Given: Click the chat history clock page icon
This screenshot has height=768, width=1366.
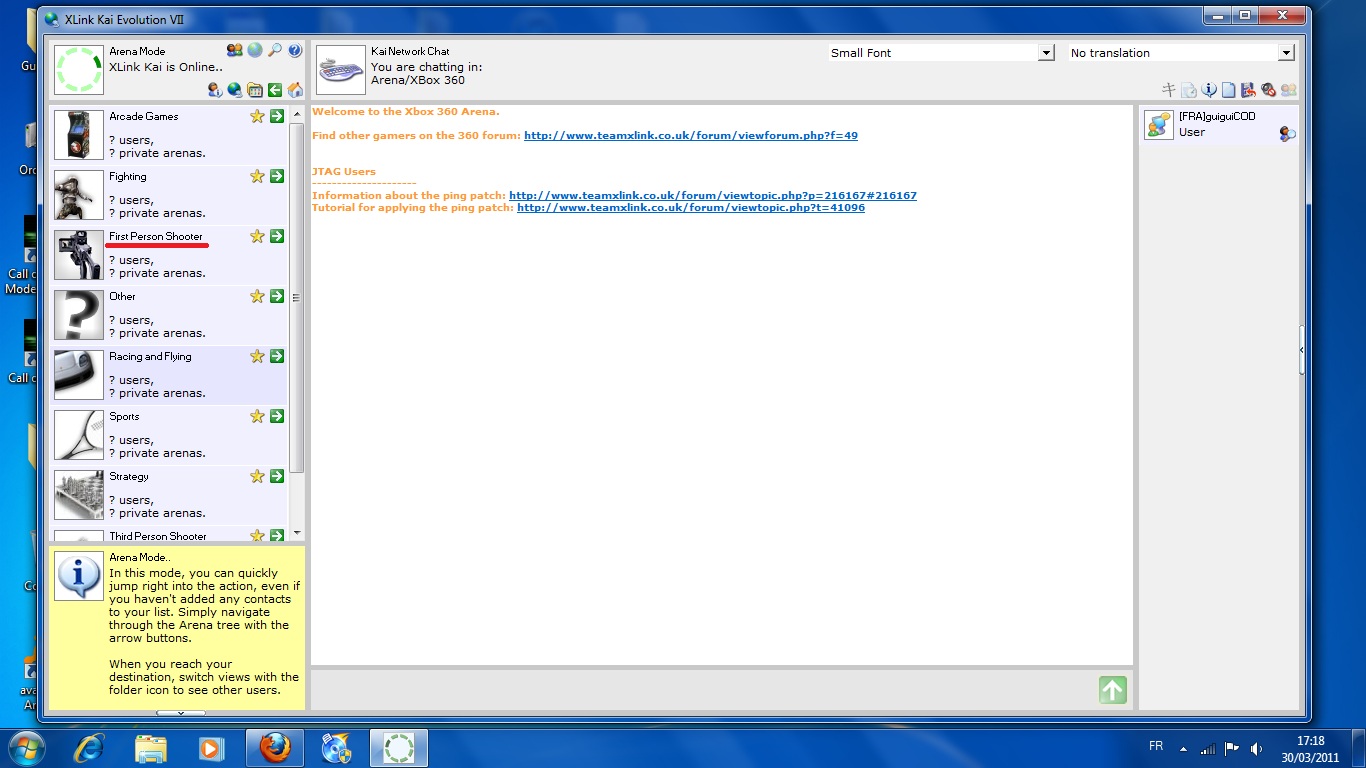Looking at the screenshot, I should (x=1189, y=90).
